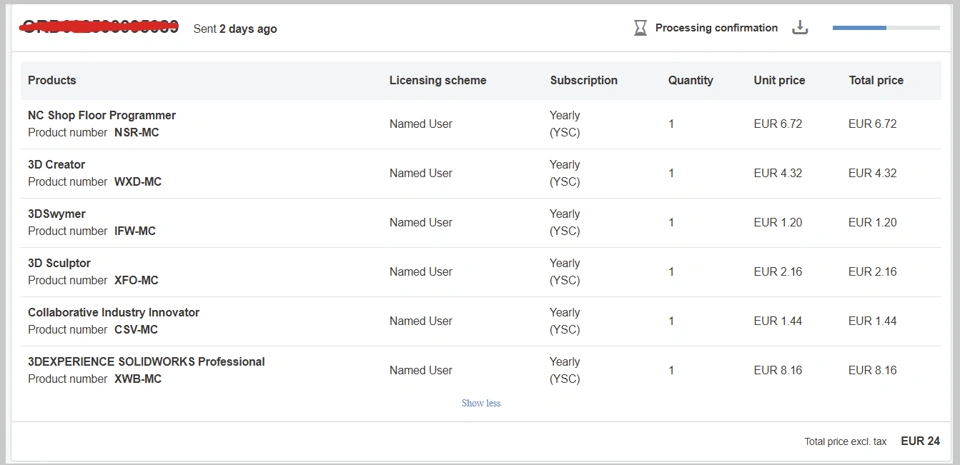The width and height of the screenshot is (960, 465).
Task: Collapse the list with Show less
Action: click(481, 403)
